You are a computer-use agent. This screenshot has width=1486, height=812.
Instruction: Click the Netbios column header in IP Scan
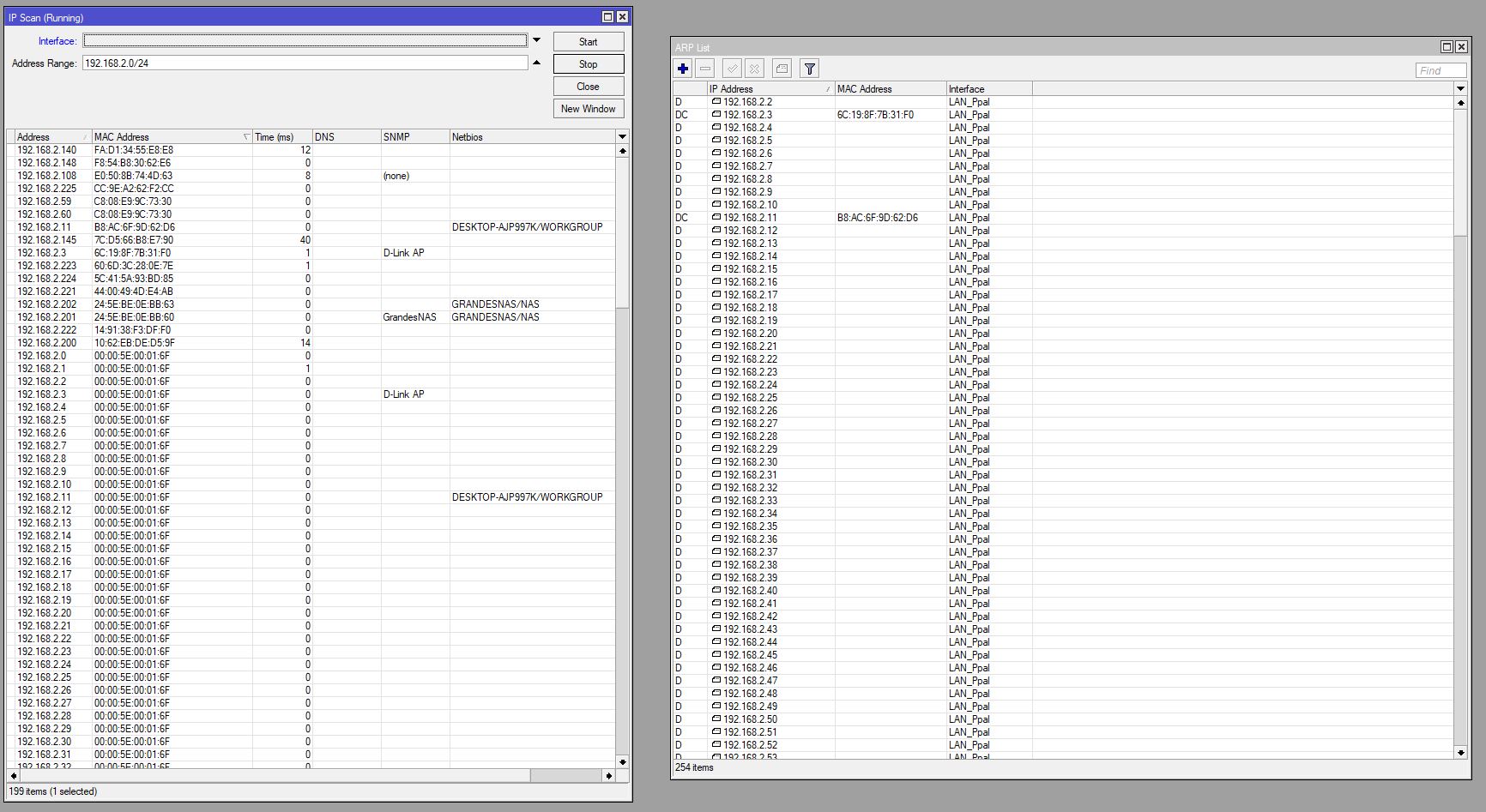pos(533,137)
